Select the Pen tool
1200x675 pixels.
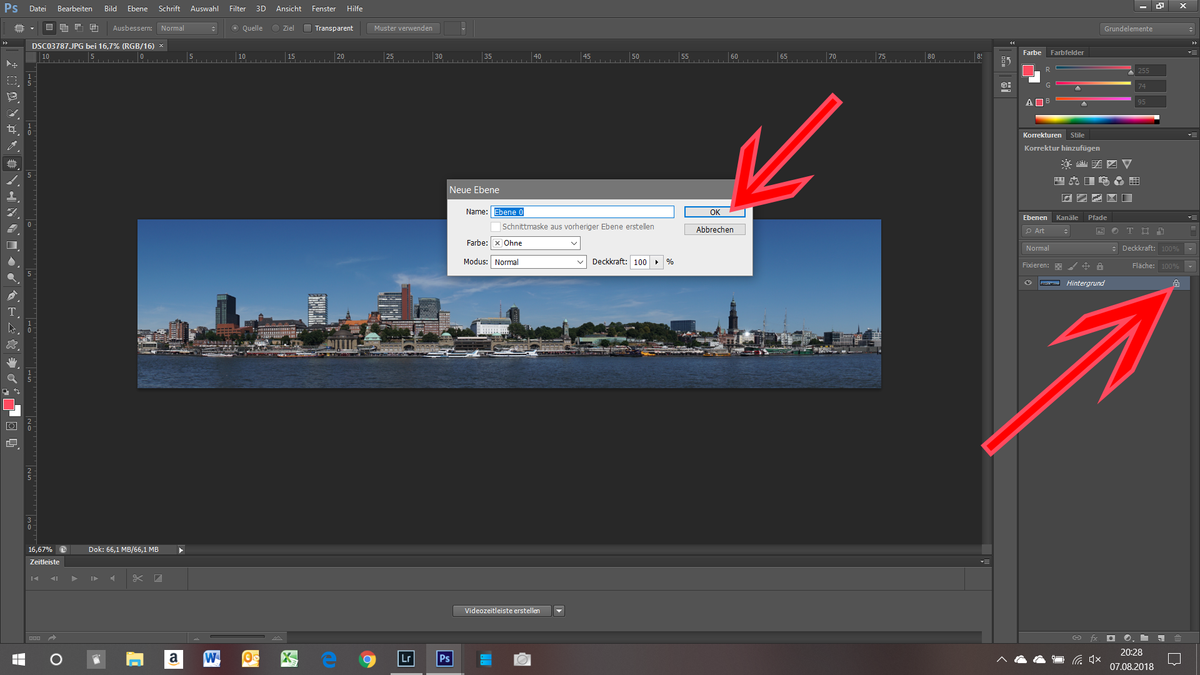pyautogui.click(x=12, y=296)
